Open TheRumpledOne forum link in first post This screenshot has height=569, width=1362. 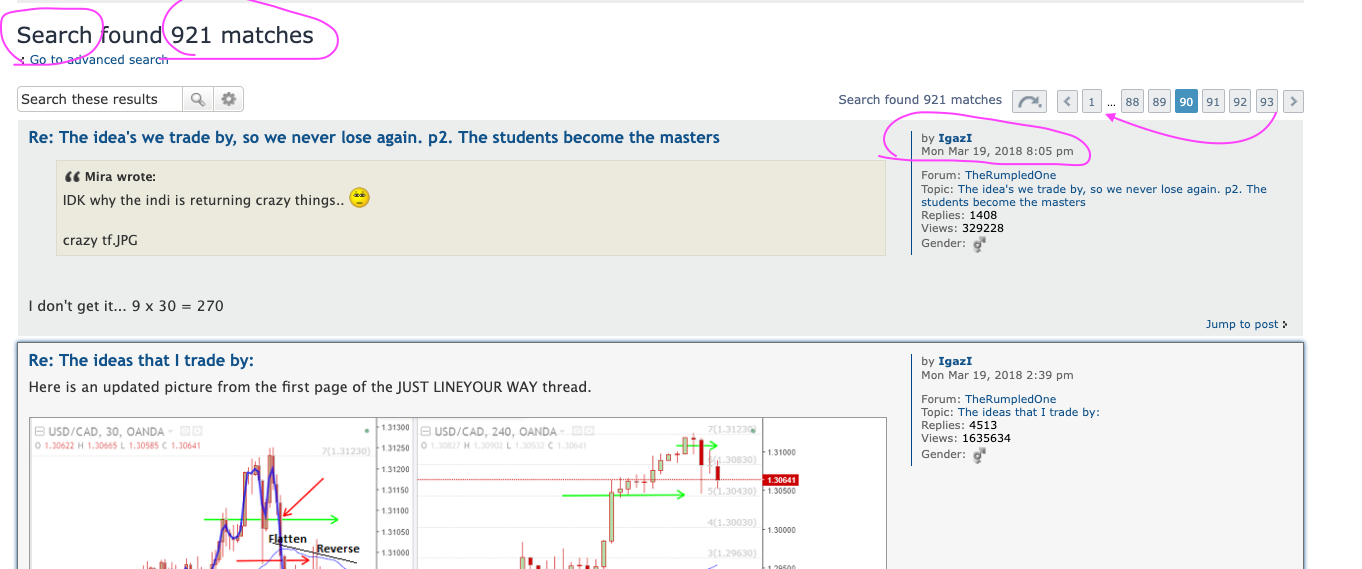coord(1010,175)
